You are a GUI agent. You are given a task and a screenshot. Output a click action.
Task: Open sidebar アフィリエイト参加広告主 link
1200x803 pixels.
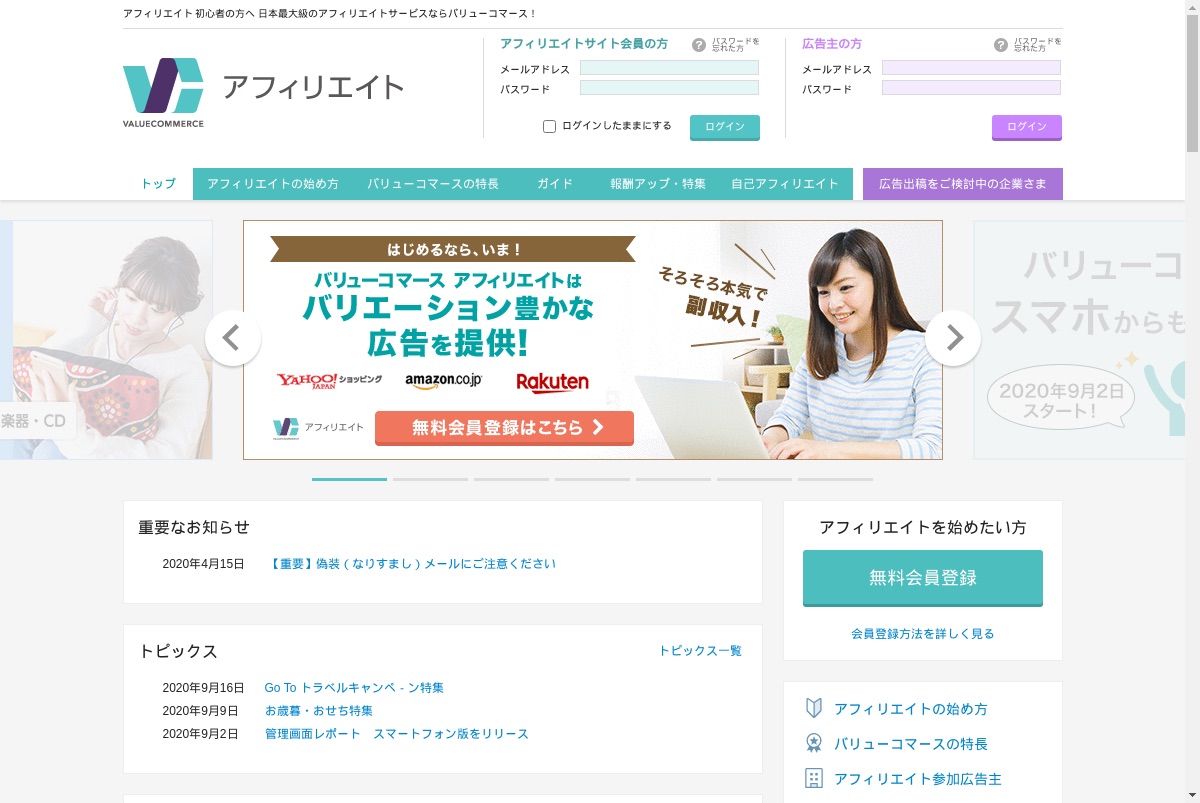(918, 779)
